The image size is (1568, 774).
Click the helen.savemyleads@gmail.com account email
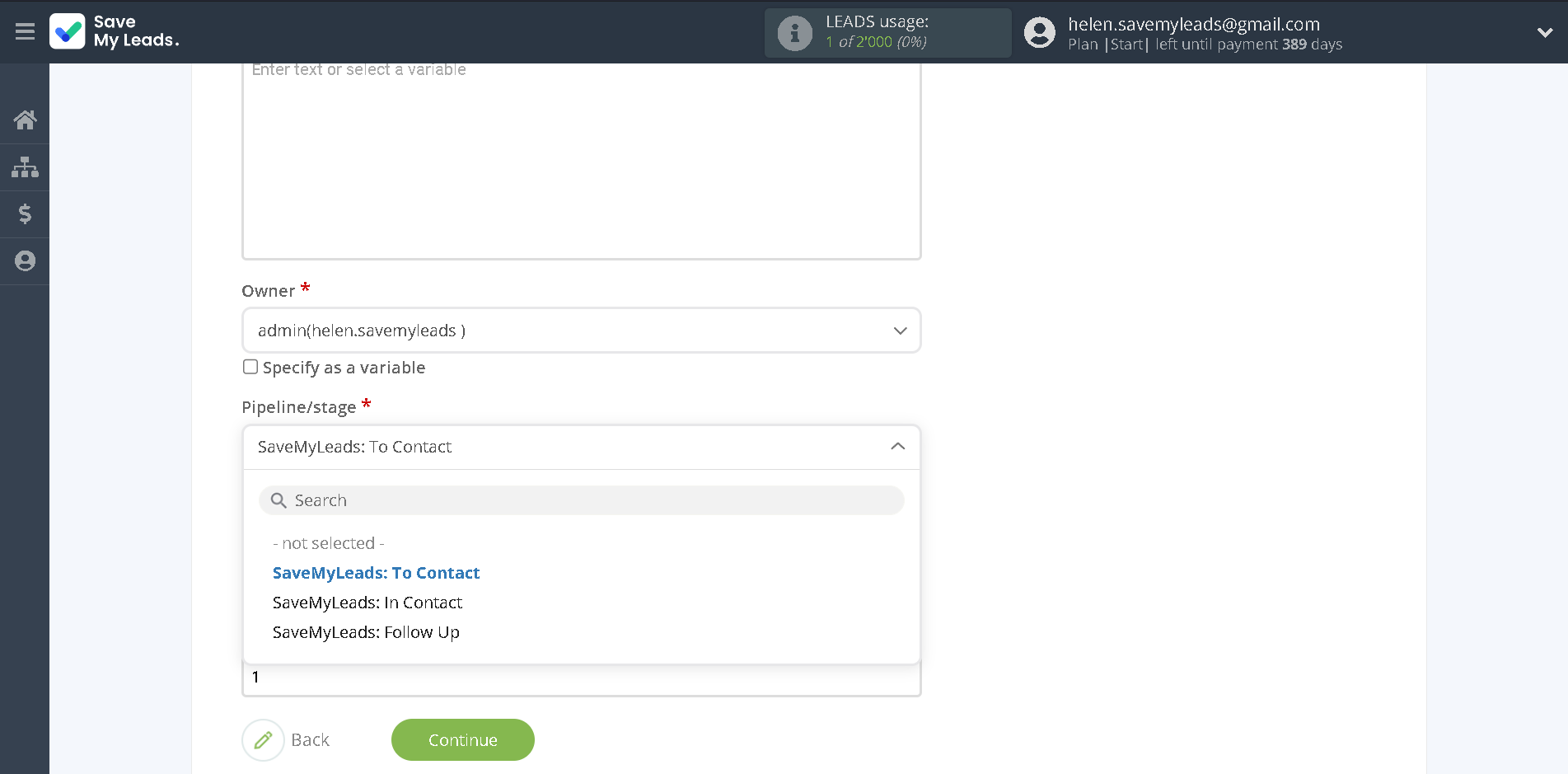tap(1194, 24)
